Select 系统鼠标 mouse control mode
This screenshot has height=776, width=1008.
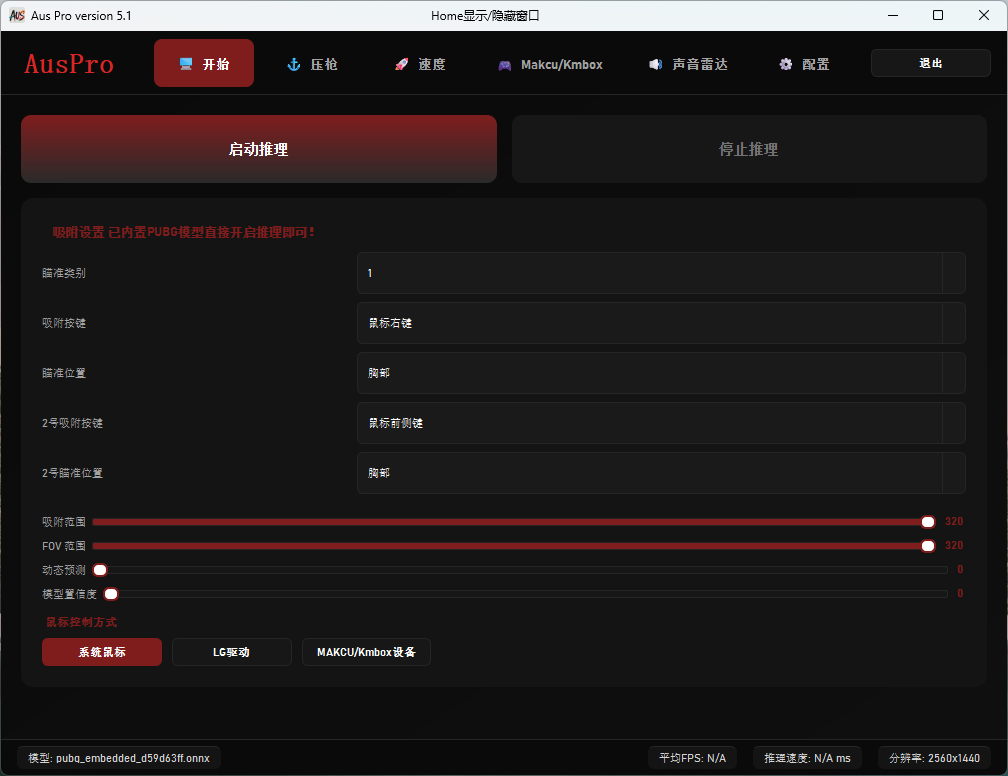102,652
